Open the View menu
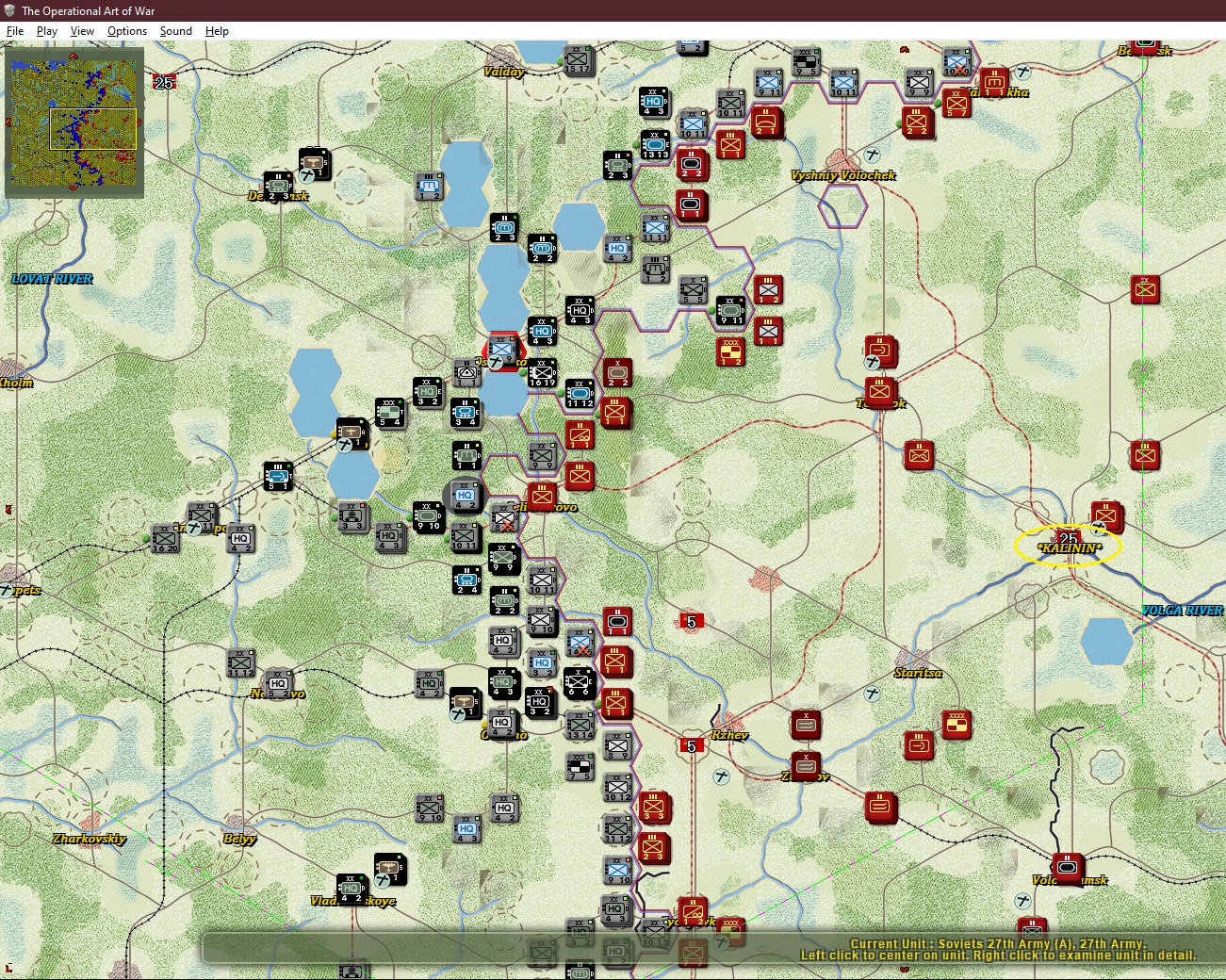This screenshot has height=980, width=1226. coord(82,31)
